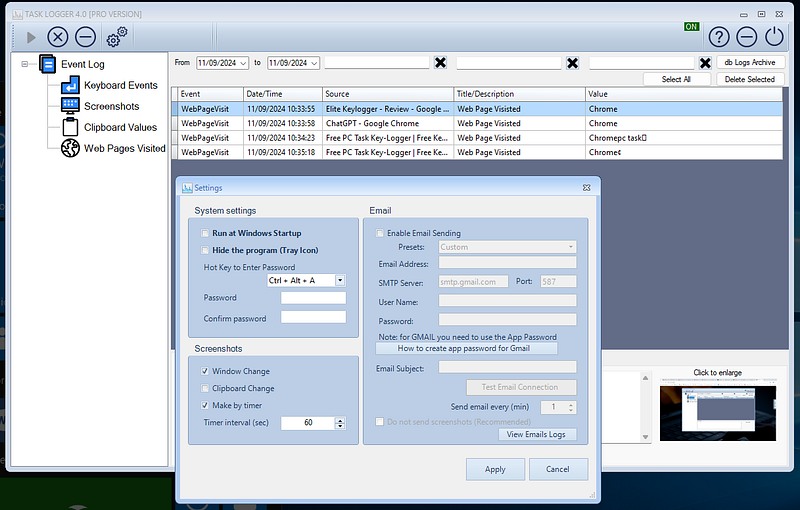Click the Timer interval value field
Viewport: 800px width, 510px height.
[x=308, y=423]
